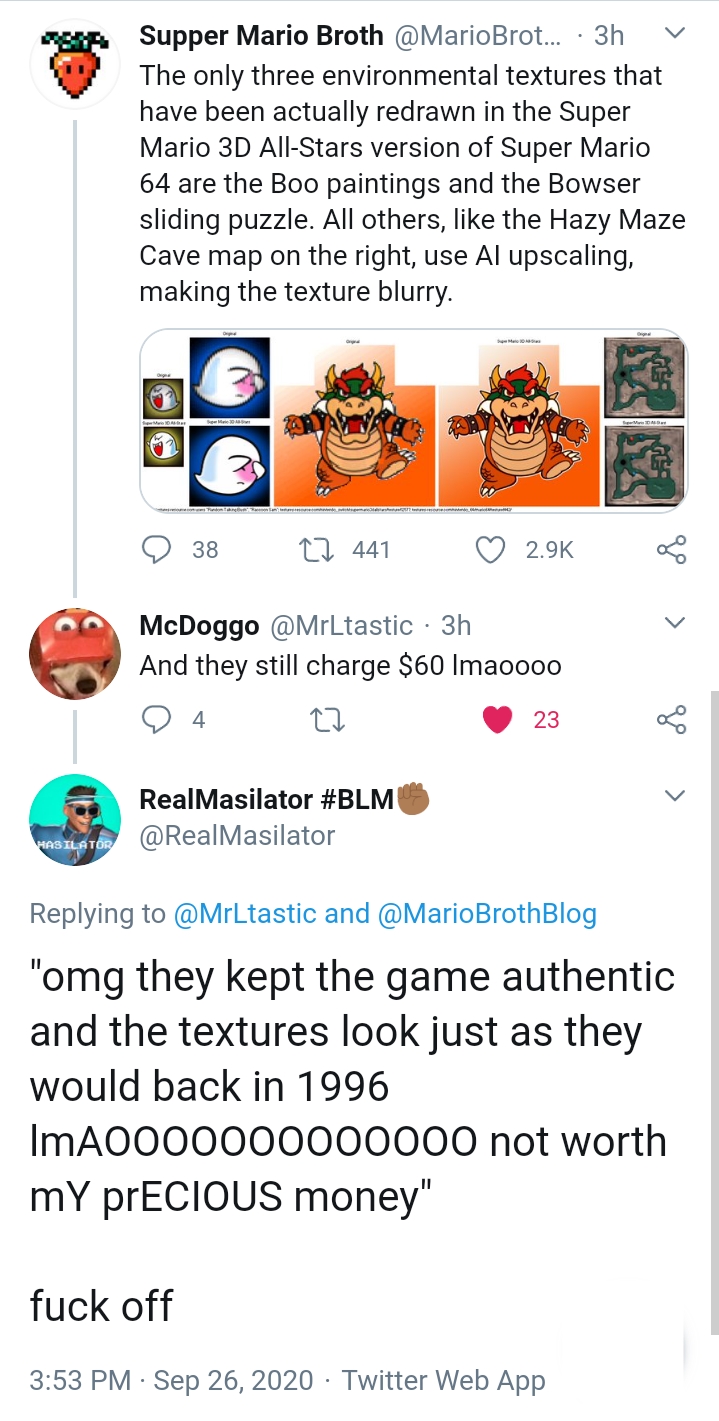Like the Supper Mario Broth tweet
Image resolution: width=719 pixels, height=1421 pixels.
(x=490, y=549)
